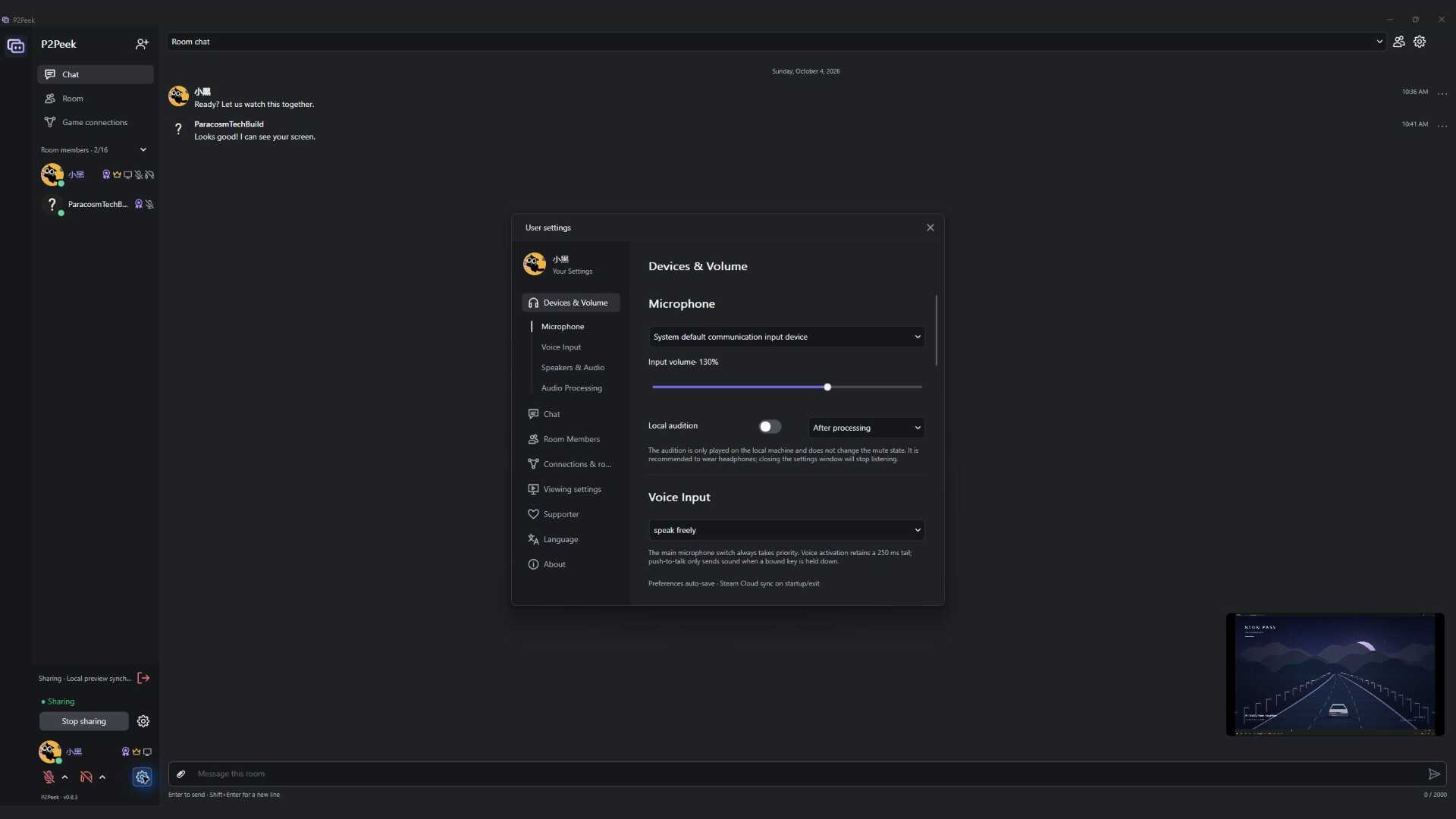
Task: Open Game connections in the left sidebar
Action: pyautogui.click(x=96, y=122)
